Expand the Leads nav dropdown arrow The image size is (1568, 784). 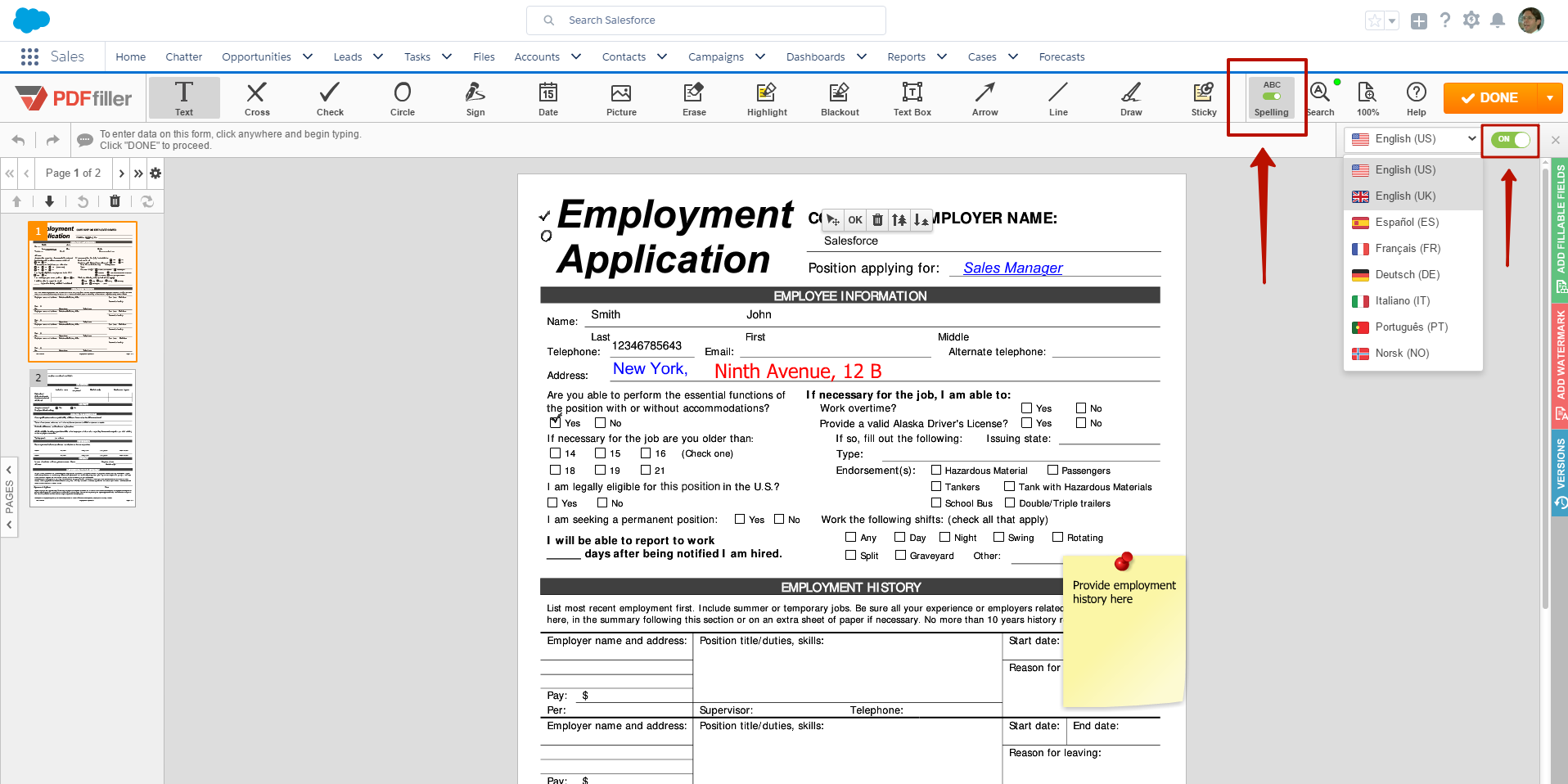click(378, 56)
